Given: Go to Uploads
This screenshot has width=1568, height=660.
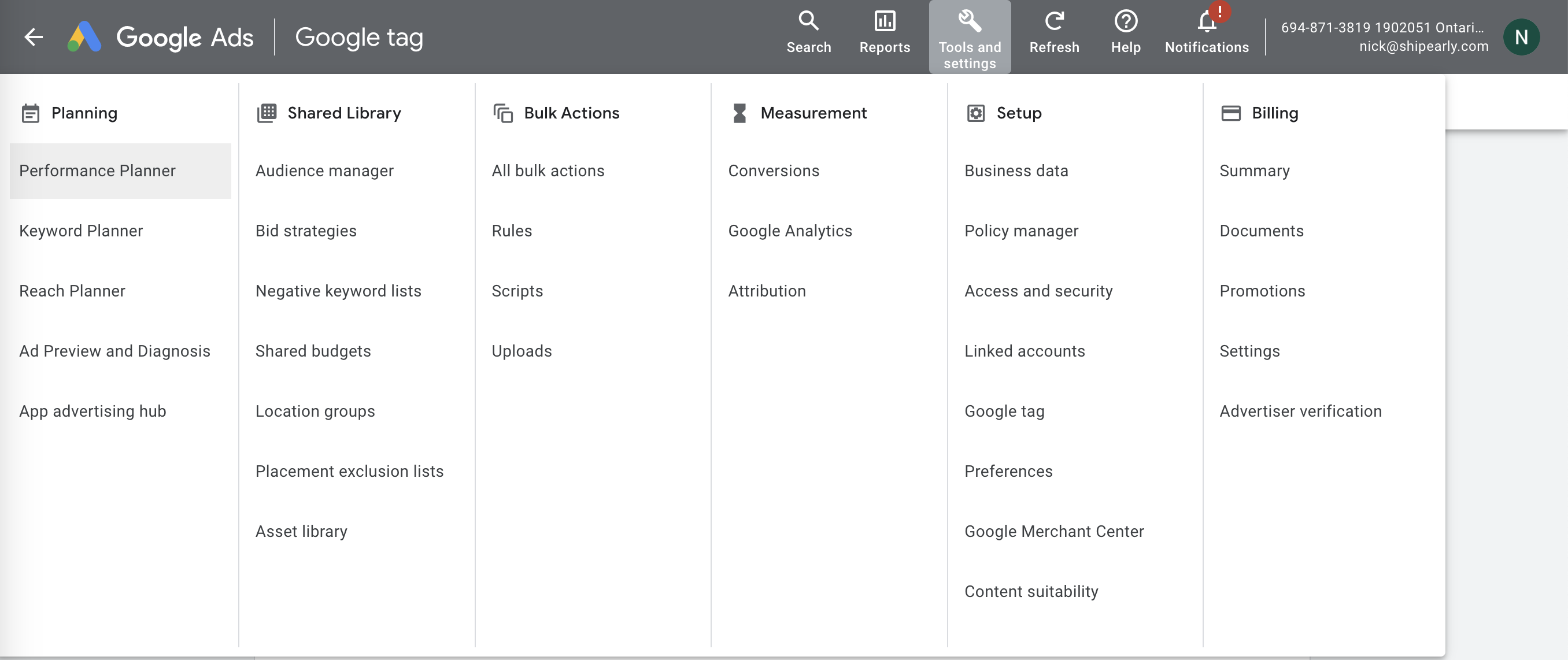Looking at the screenshot, I should click(x=522, y=351).
